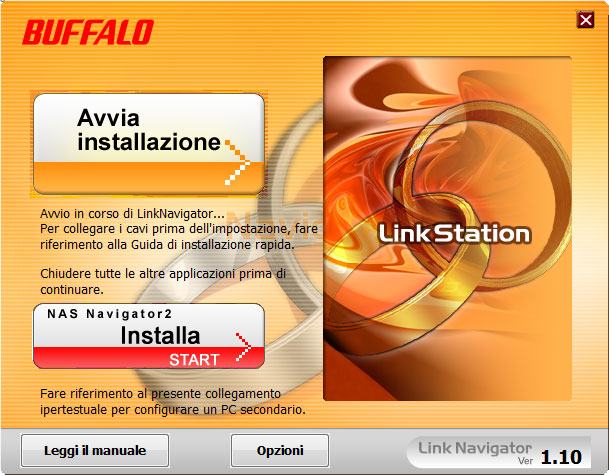Click the BUFFALO logo
Screen dimensions: 609x475
pos(88,32)
